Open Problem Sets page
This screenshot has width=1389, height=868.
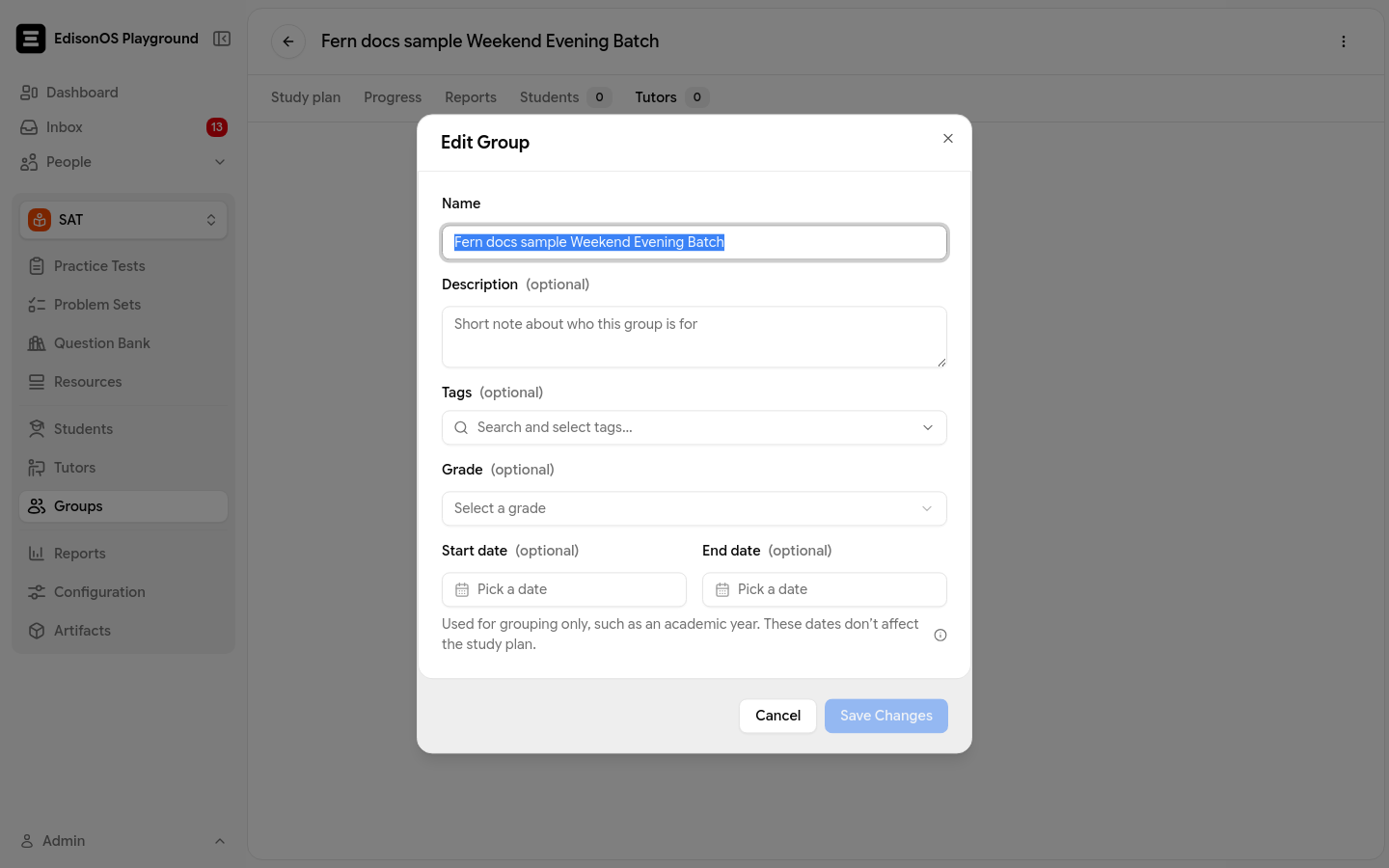(123, 305)
